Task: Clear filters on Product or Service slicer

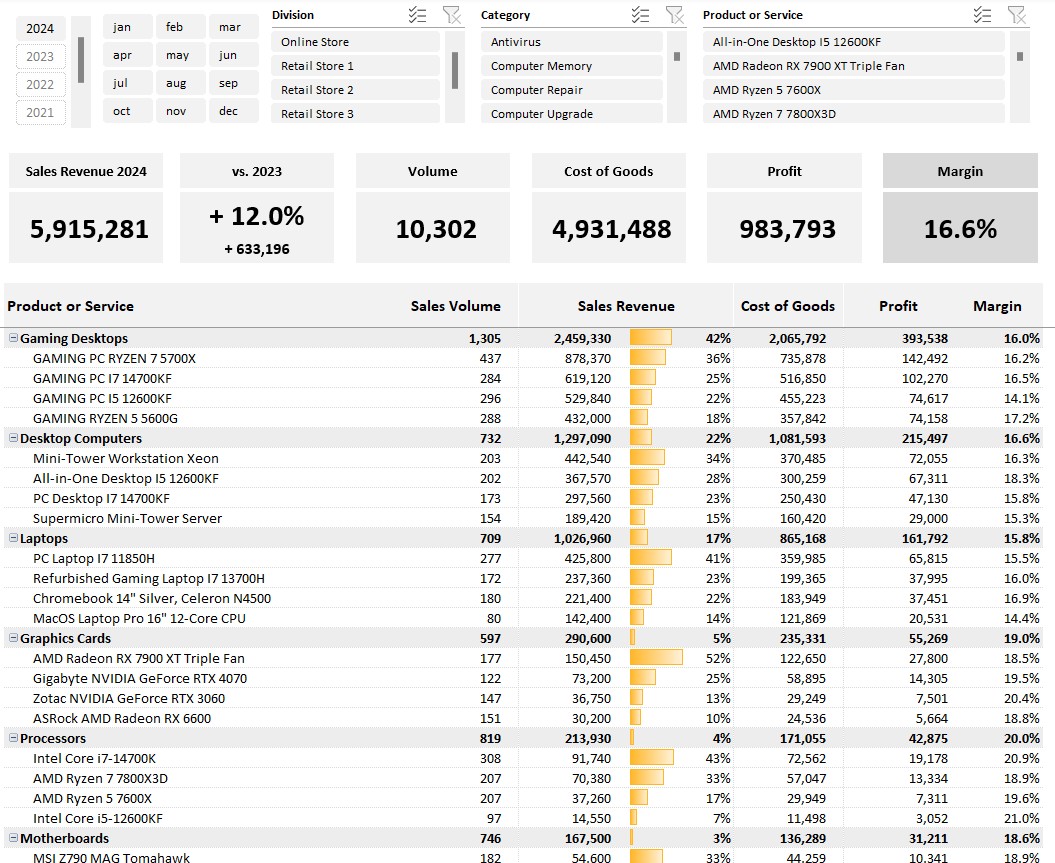Action: coord(1017,14)
